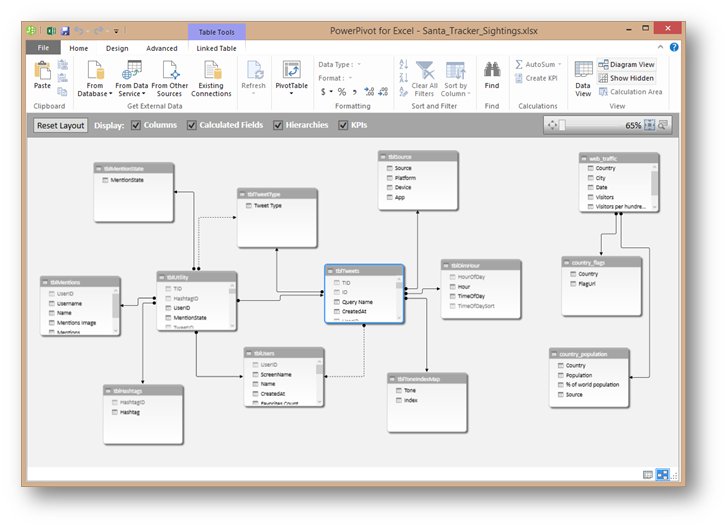The height and width of the screenshot is (529, 728).
Task: Switch to the Advanced tab
Action: pos(162,48)
